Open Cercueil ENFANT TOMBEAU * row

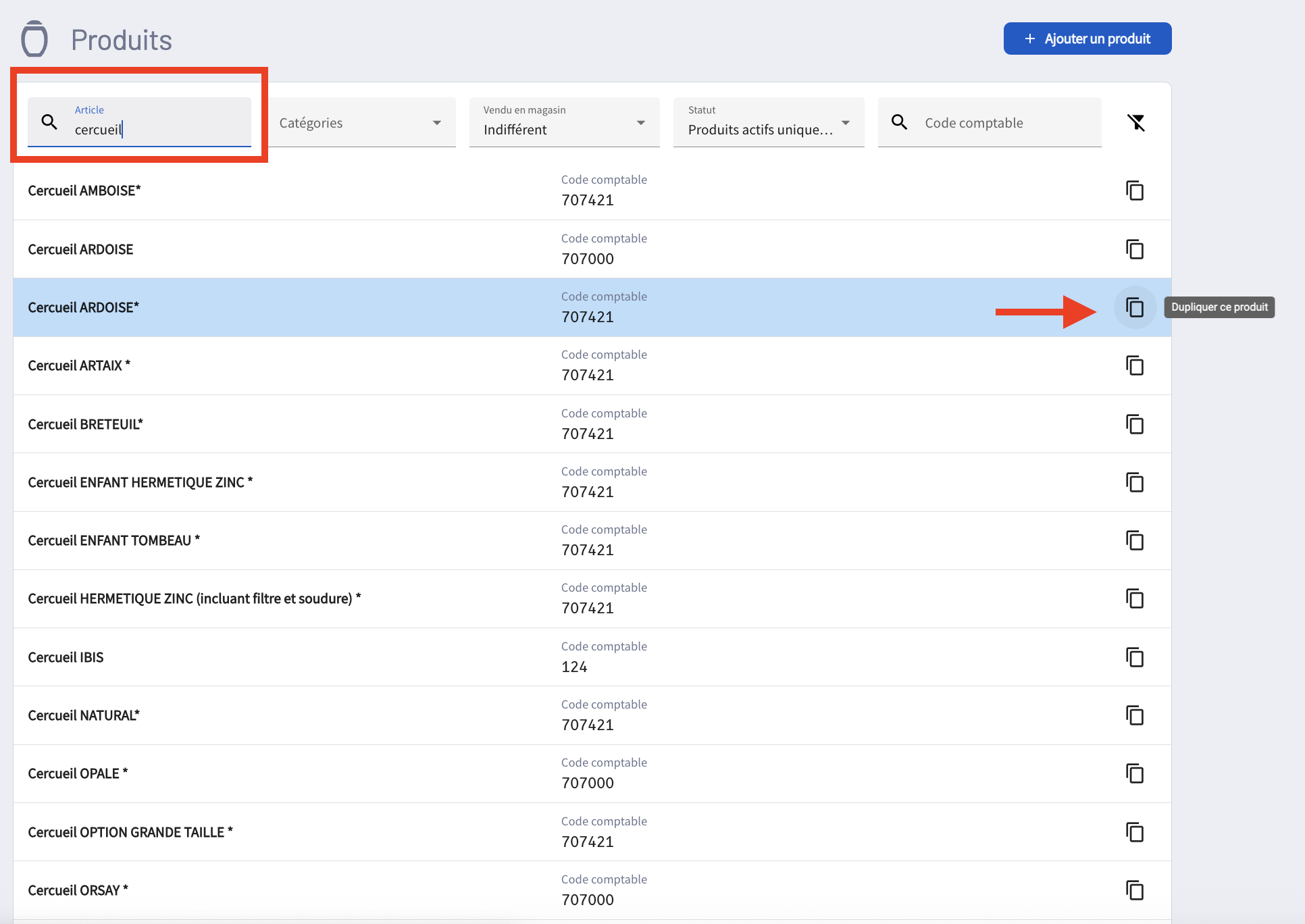pyautogui.click(x=592, y=540)
